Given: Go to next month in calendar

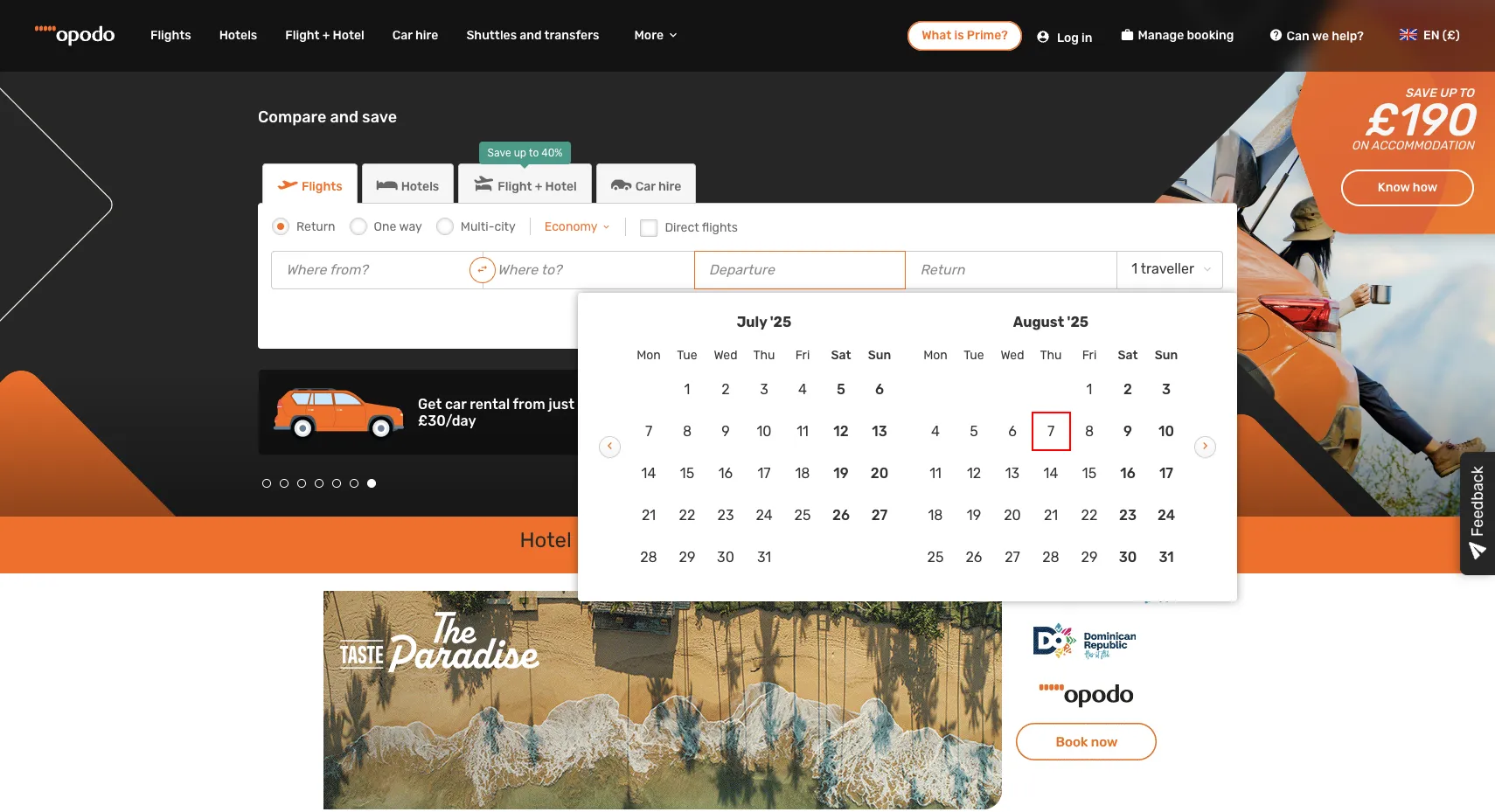Looking at the screenshot, I should (1205, 447).
